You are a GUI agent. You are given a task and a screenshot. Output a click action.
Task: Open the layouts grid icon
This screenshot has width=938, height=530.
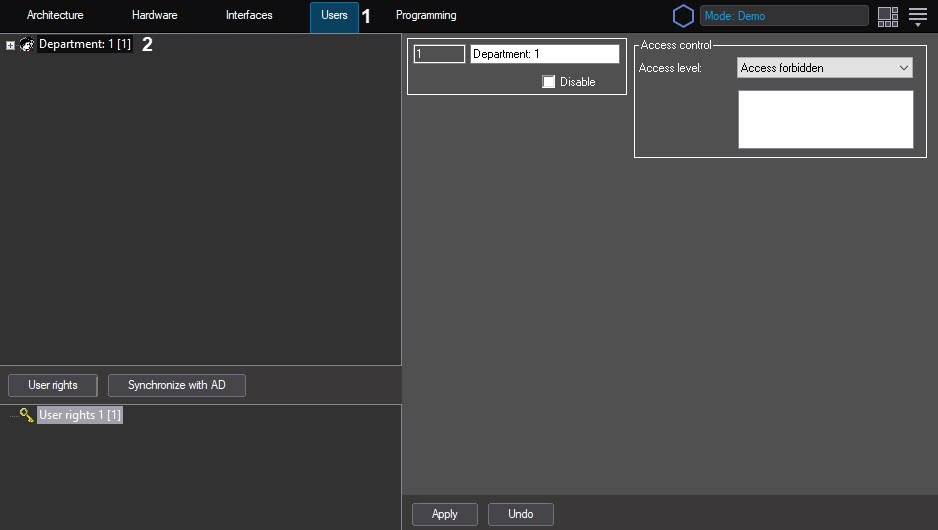[x=888, y=17]
